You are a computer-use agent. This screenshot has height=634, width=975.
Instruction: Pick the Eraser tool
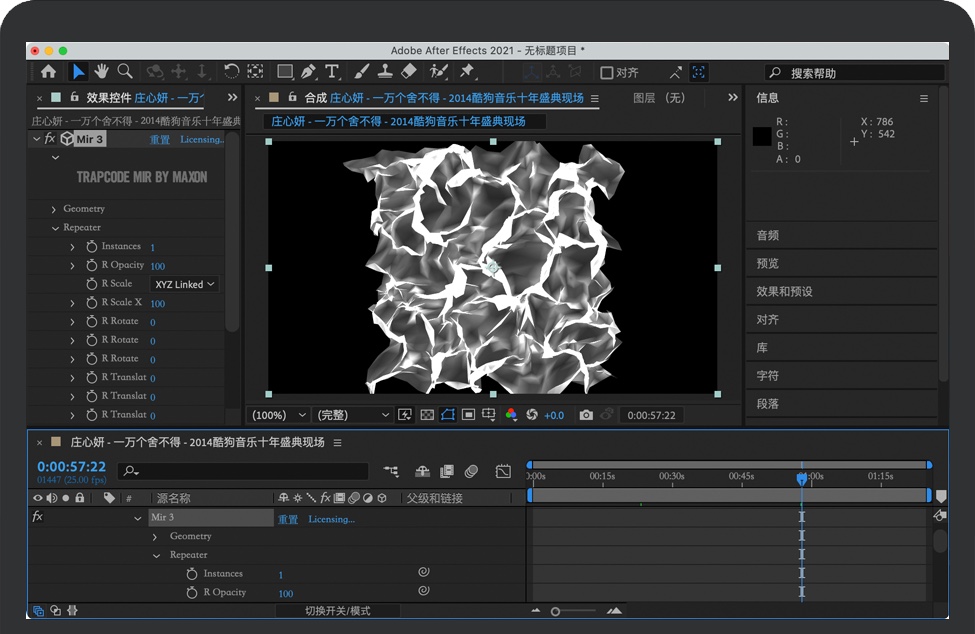pos(408,71)
